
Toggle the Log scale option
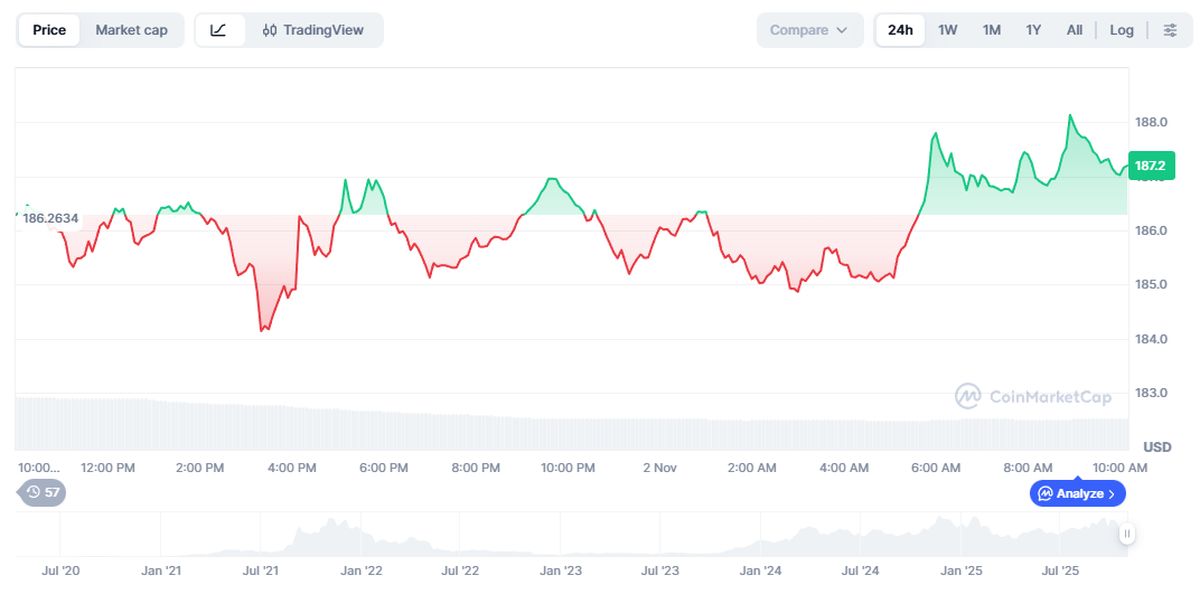coord(1122,30)
